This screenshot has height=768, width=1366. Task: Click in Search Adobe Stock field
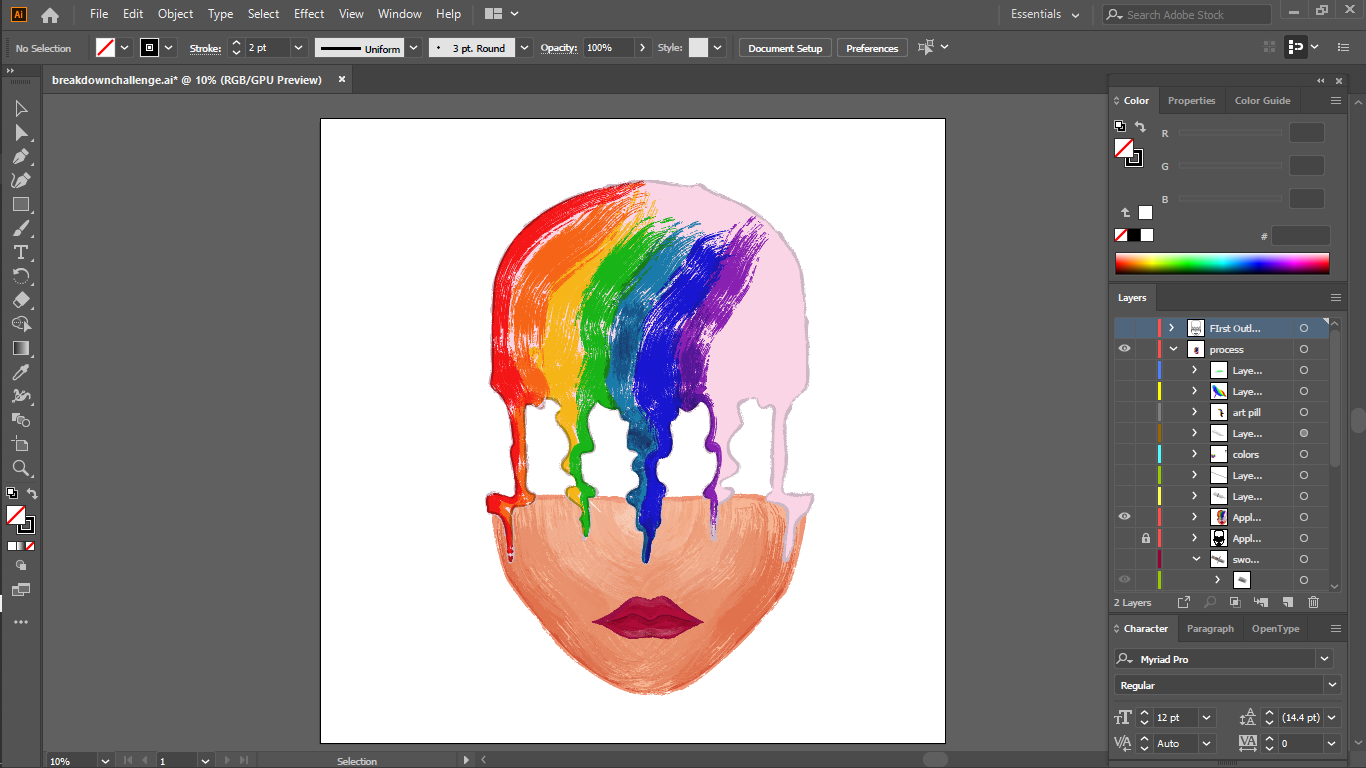click(1187, 15)
